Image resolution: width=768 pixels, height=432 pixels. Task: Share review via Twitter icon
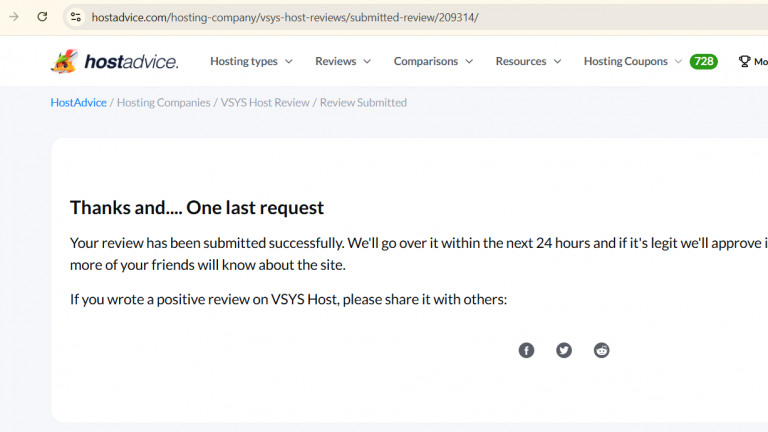point(564,350)
